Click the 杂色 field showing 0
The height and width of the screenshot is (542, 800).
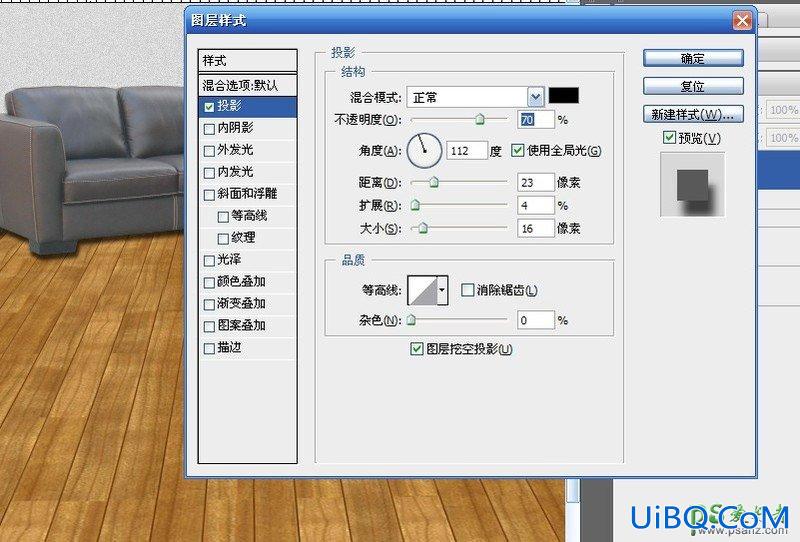[x=536, y=320]
